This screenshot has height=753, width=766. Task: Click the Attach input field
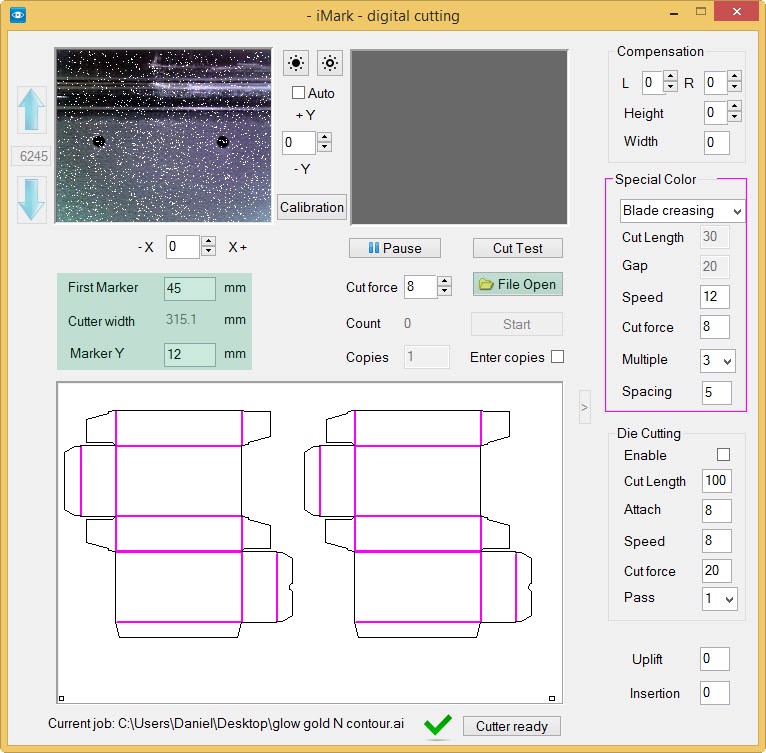(717, 511)
